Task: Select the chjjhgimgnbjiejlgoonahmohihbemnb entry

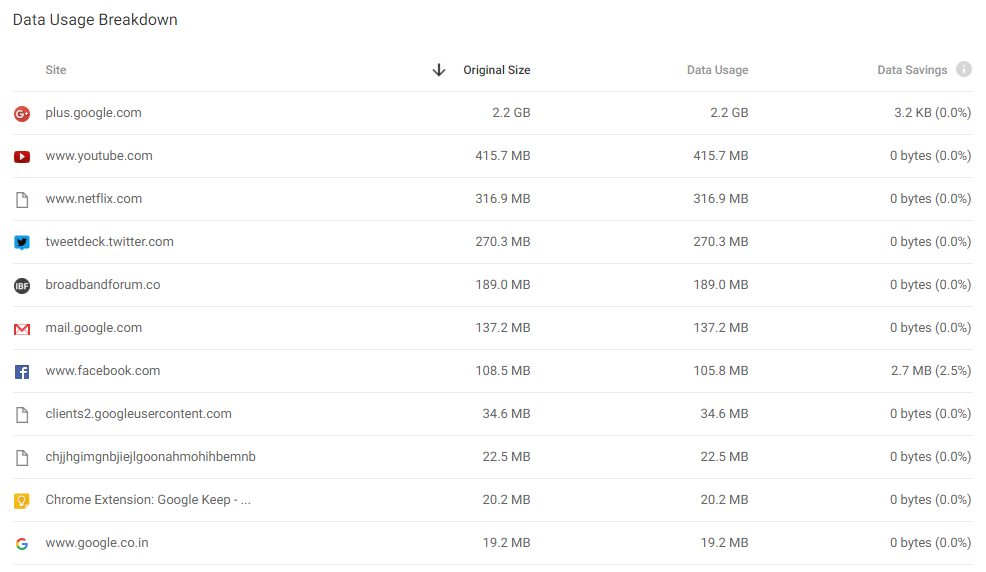Action: [150, 457]
